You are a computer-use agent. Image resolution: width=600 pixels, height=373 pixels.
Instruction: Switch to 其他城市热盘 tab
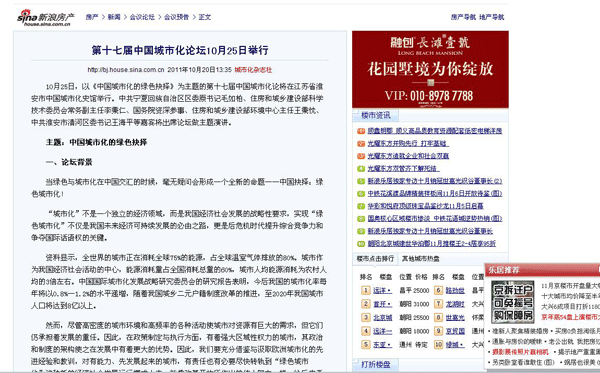tap(421, 259)
